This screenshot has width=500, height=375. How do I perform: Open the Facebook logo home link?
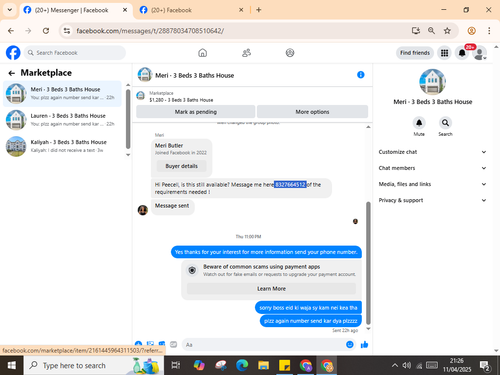pyautogui.click(x=13, y=53)
